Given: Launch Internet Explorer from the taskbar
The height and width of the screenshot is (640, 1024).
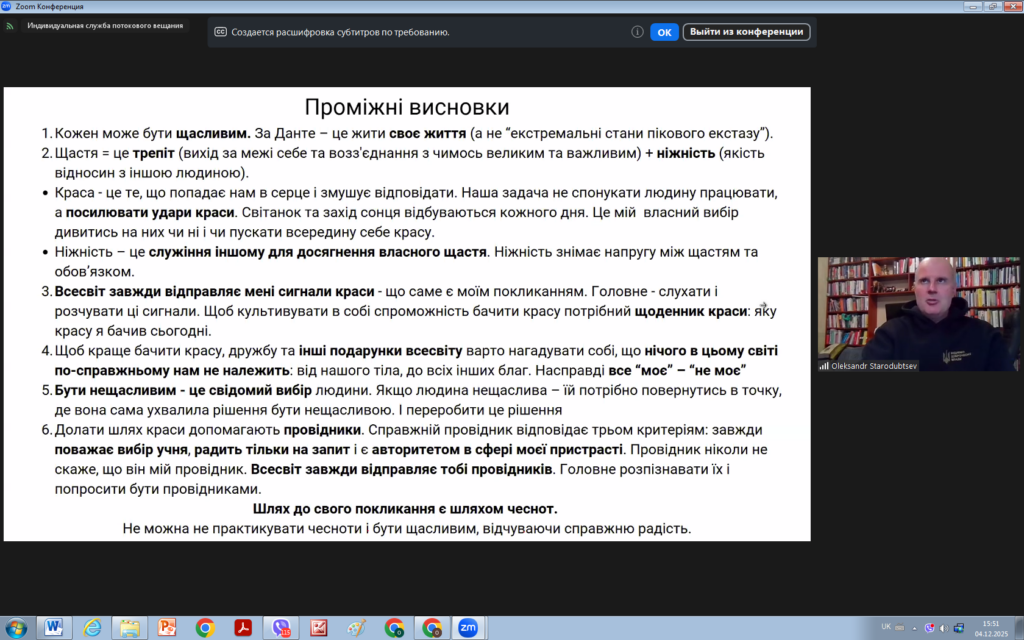Looking at the screenshot, I should coord(92,627).
